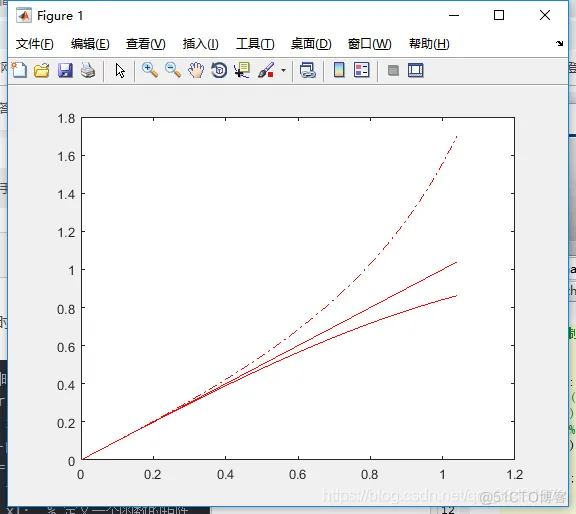Maximize the Figure 1 window
This screenshot has height=514, width=576.
(x=499, y=15)
